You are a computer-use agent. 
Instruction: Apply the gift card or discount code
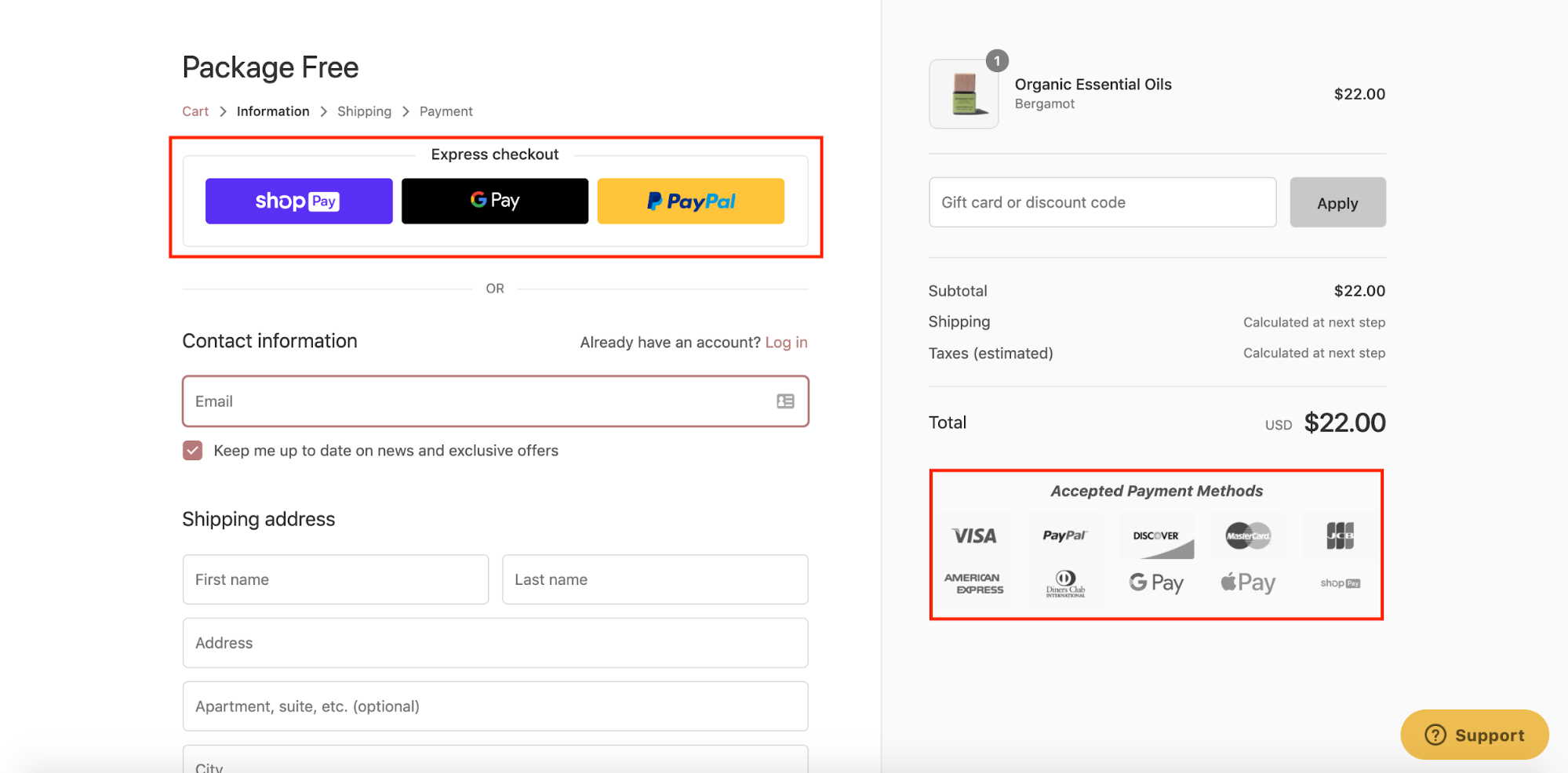pyautogui.click(x=1337, y=201)
